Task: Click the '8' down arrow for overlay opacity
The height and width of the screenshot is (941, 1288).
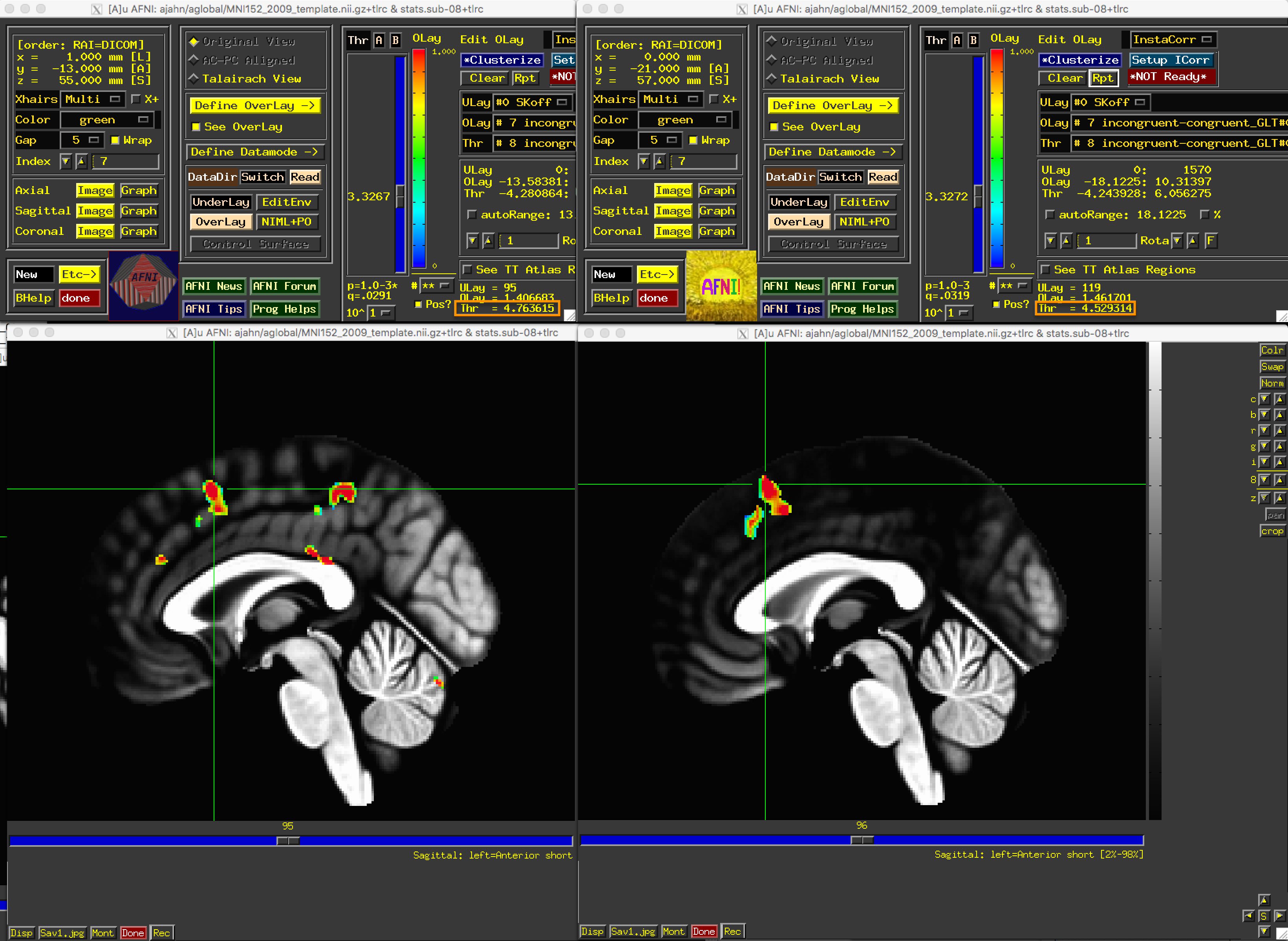Action: pos(1264,480)
